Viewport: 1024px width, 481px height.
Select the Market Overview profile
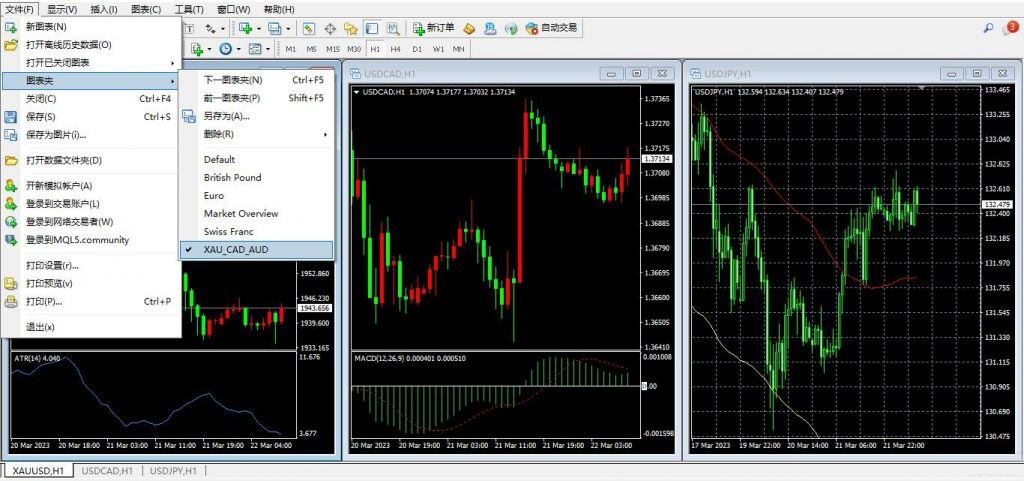(x=256, y=213)
